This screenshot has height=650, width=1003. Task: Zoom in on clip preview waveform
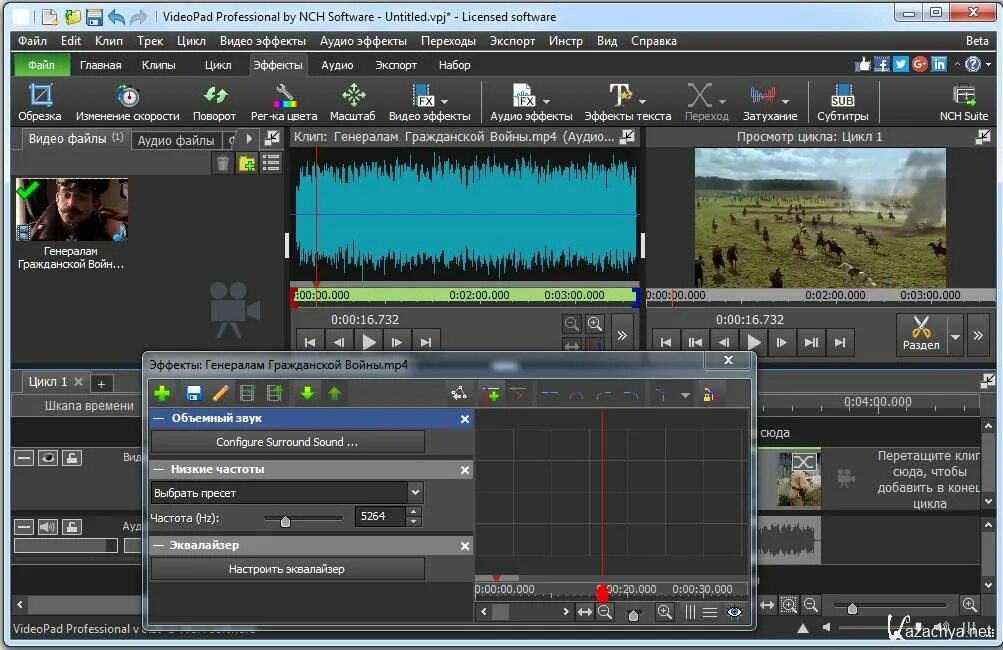click(x=595, y=324)
